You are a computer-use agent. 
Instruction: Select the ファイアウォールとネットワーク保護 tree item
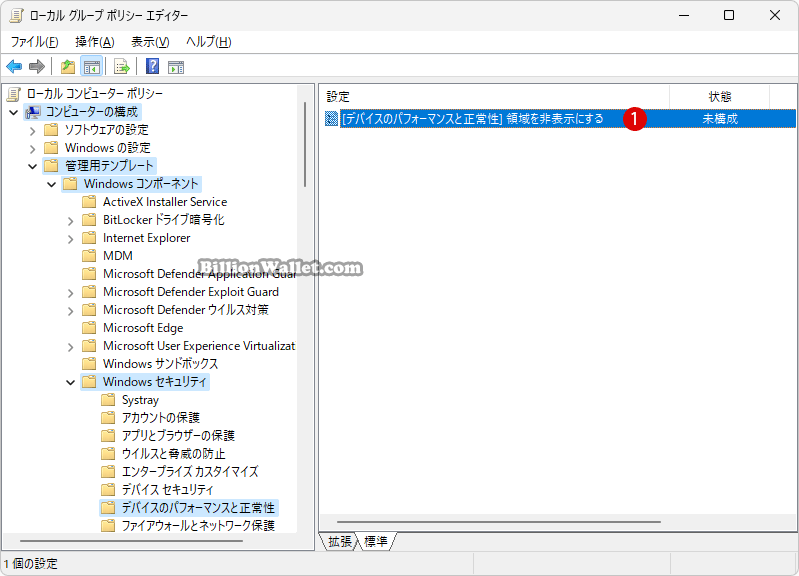pyautogui.click(x=198, y=526)
